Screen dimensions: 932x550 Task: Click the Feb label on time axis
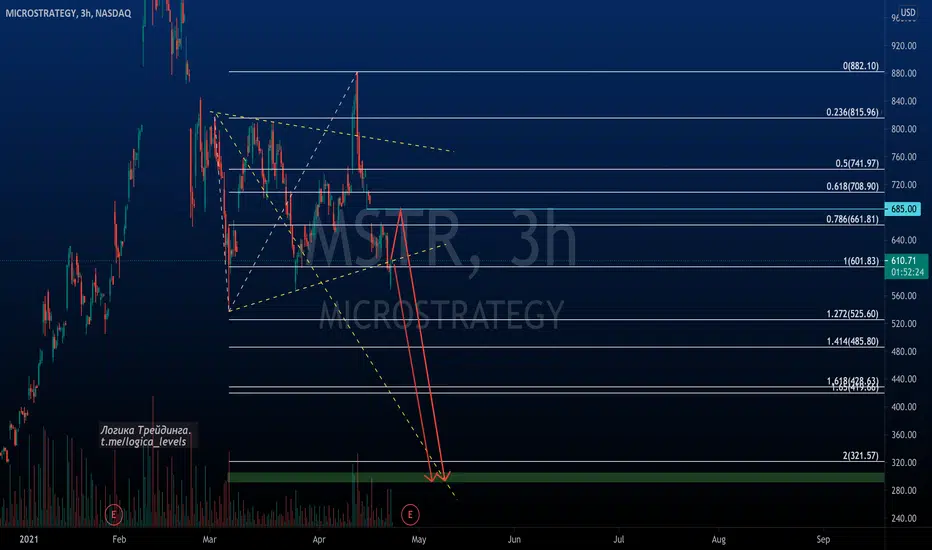119,539
